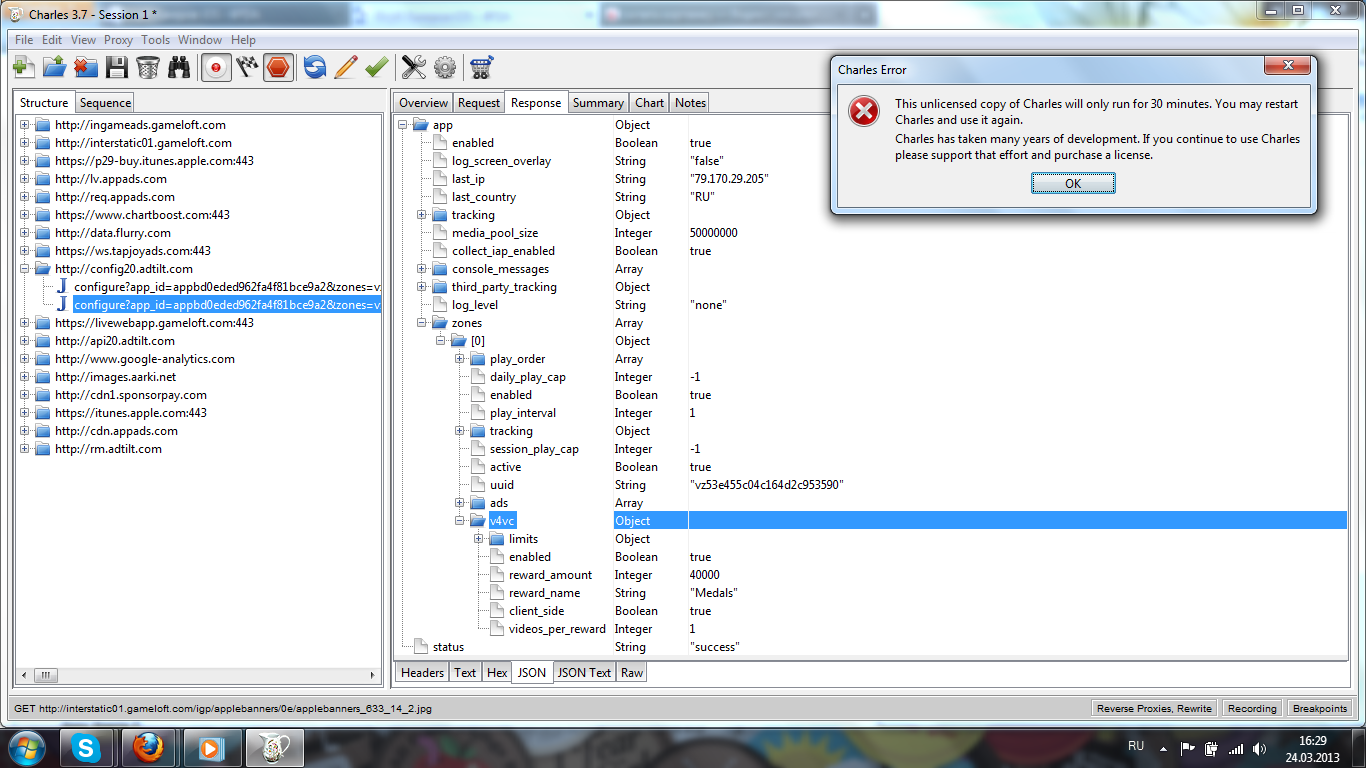Collapse the http://config20.adtilt.com host
1366x768 pixels.
click(x=24, y=269)
